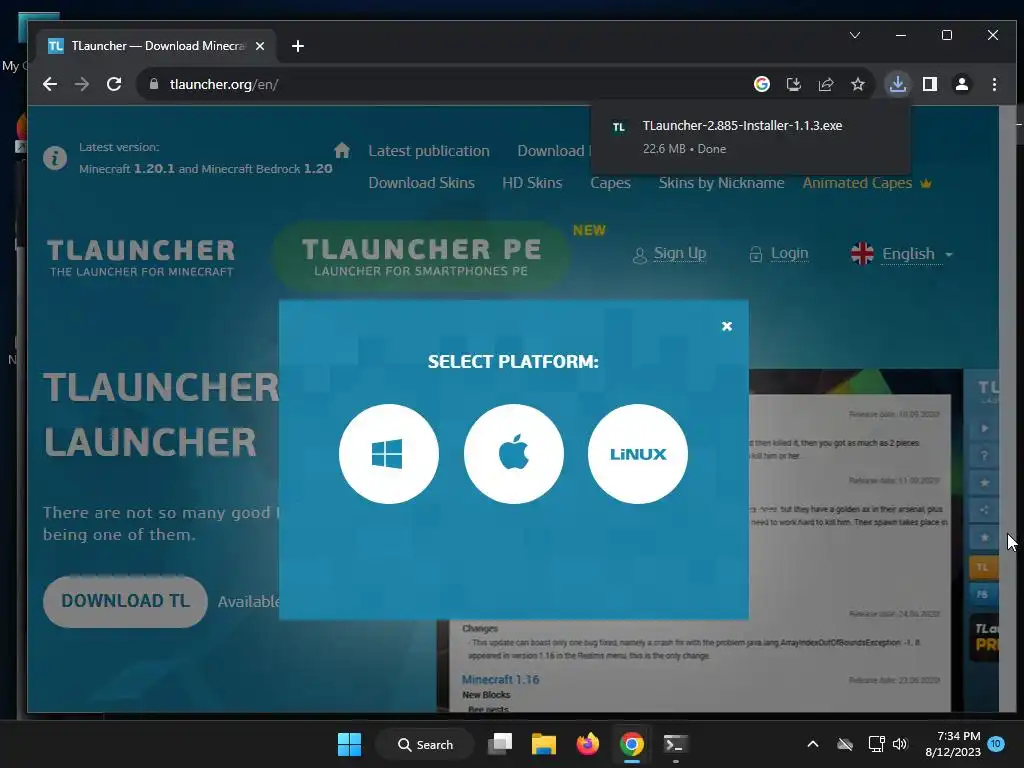Open the clock showing 7:34 PM
This screenshot has height=768, width=1024.
953,744
